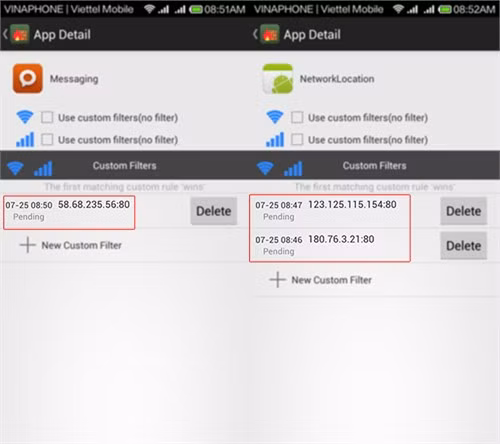Tap Wi-Fi icon in right Custom Filters bar
The image size is (500, 444).
(265, 168)
